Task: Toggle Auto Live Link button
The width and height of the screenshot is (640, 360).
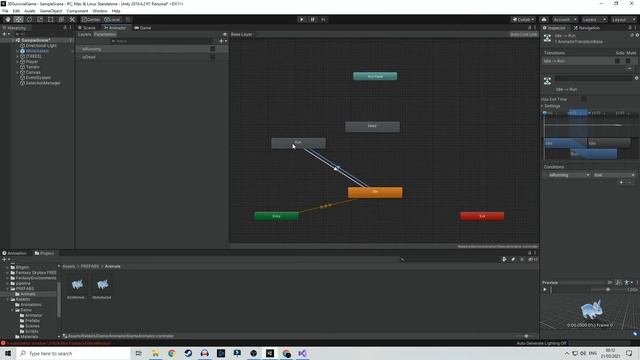Action: (x=524, y=34)
